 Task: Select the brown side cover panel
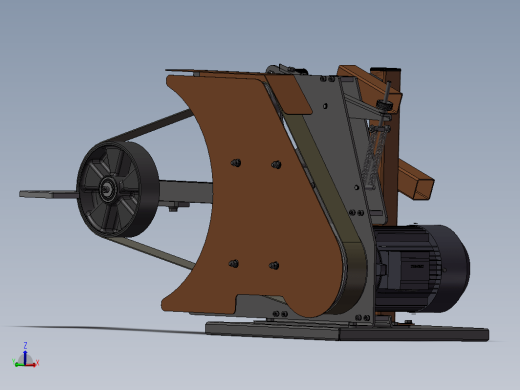coord(253,197)
